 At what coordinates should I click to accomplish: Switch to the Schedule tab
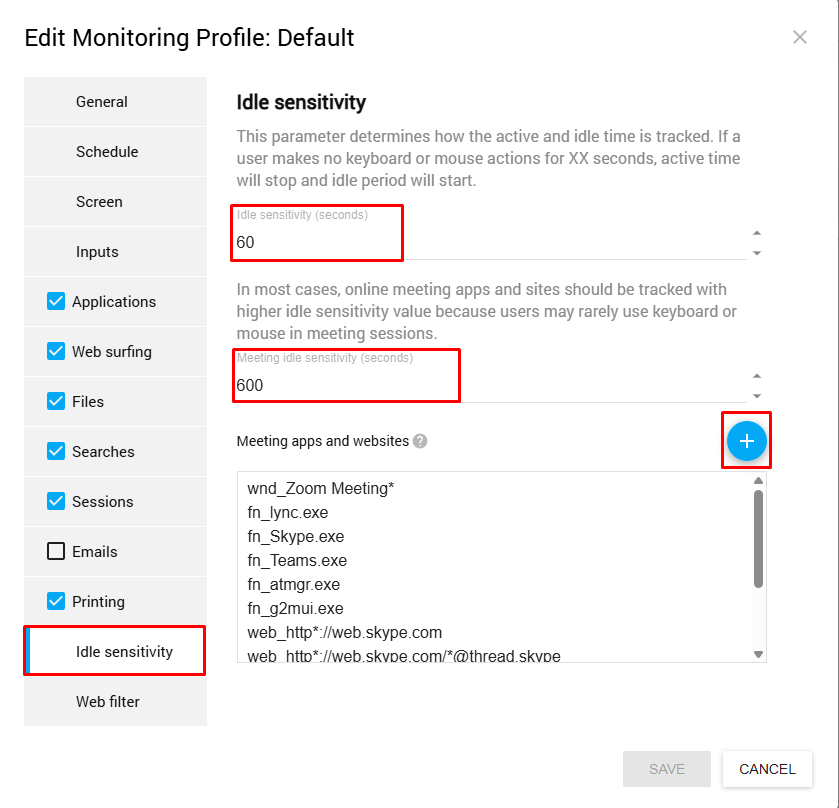pos(107,152)
